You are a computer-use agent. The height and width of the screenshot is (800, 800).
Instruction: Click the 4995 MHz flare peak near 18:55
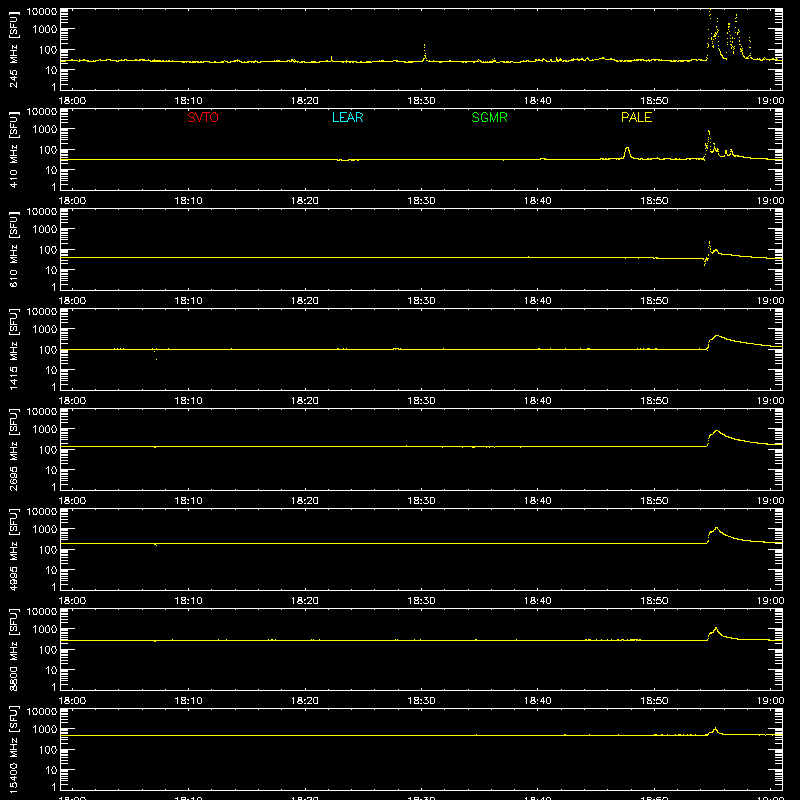click(x=716, y=528)
